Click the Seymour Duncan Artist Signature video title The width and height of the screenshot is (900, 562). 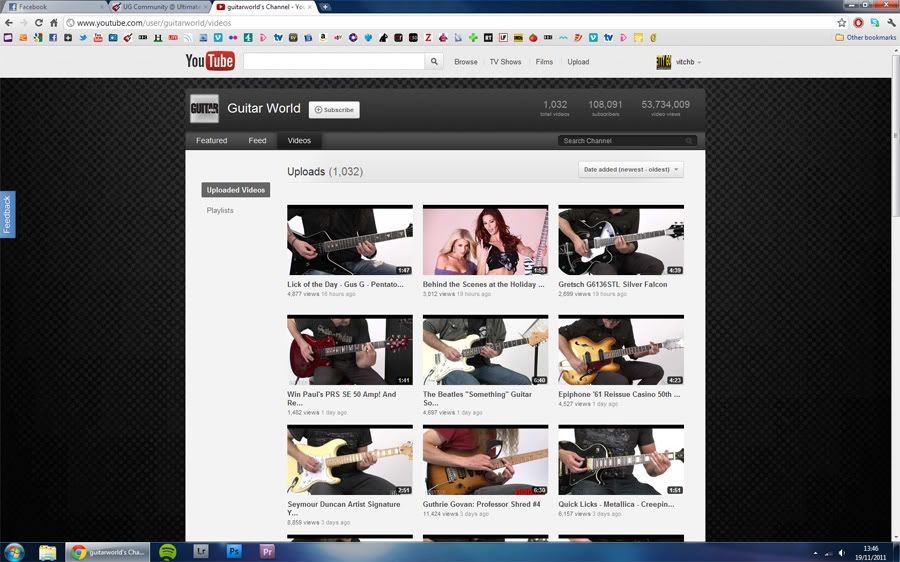[x=344, y=508]
